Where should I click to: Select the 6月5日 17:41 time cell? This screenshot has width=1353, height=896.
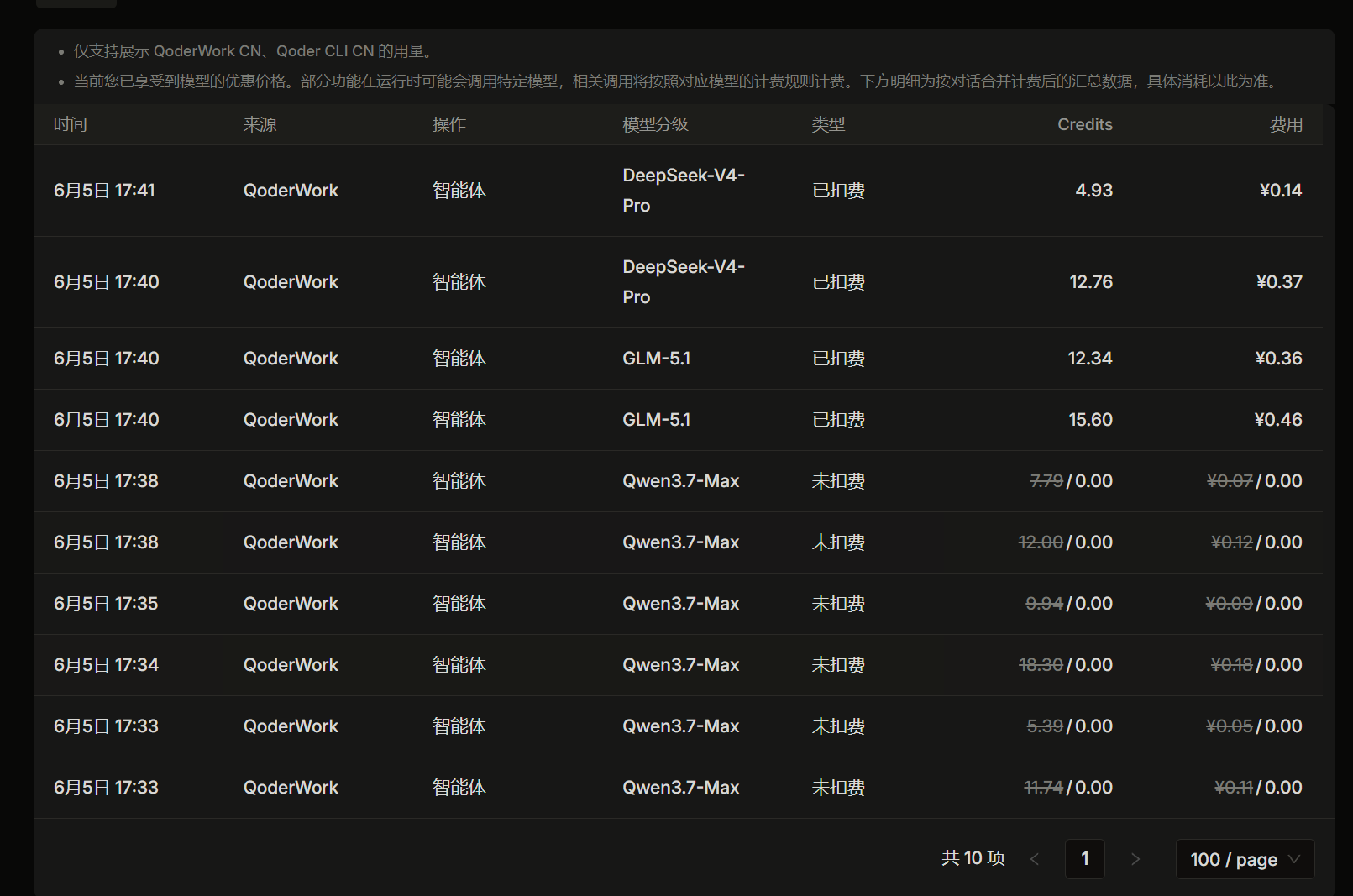point(104,191)
